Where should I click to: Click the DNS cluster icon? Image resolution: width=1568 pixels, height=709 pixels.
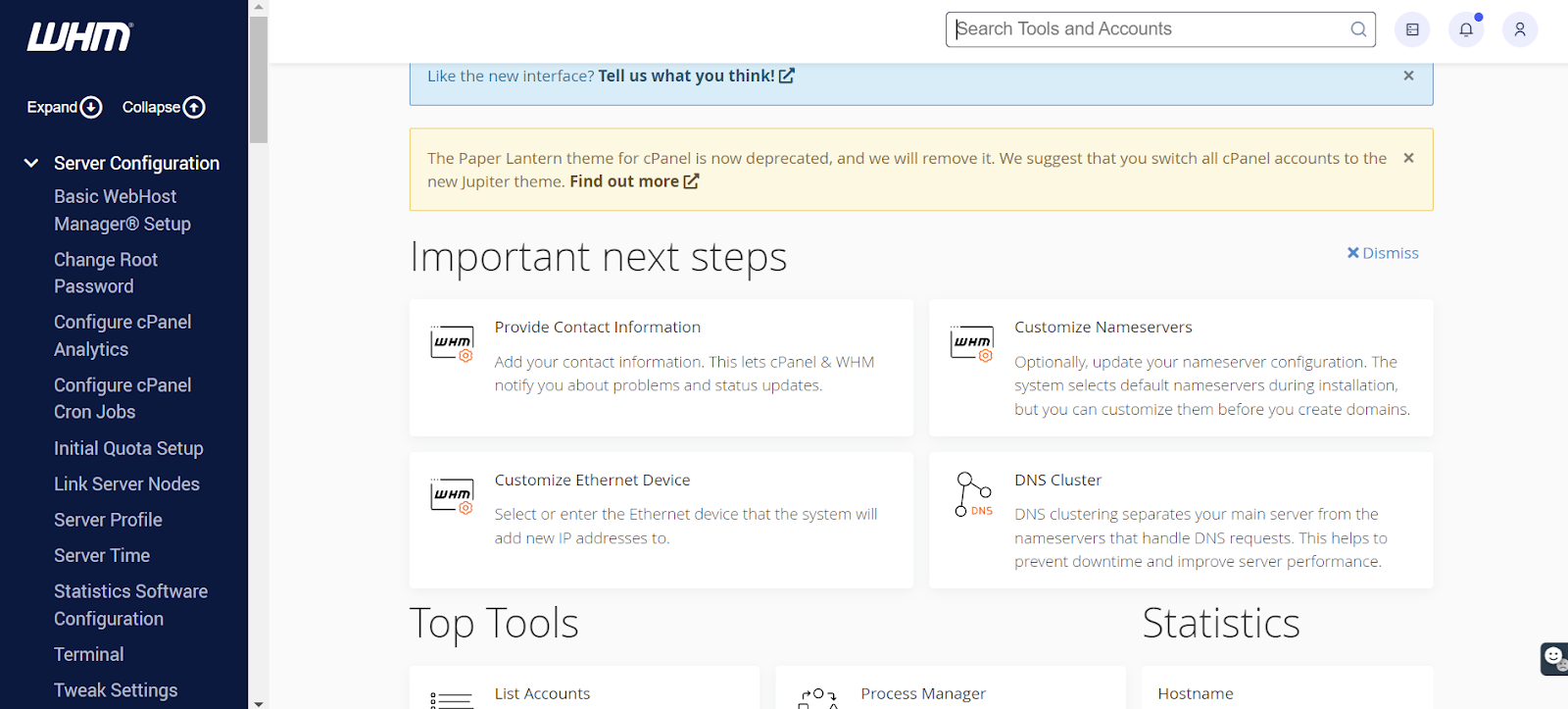(x=973, y=494)
